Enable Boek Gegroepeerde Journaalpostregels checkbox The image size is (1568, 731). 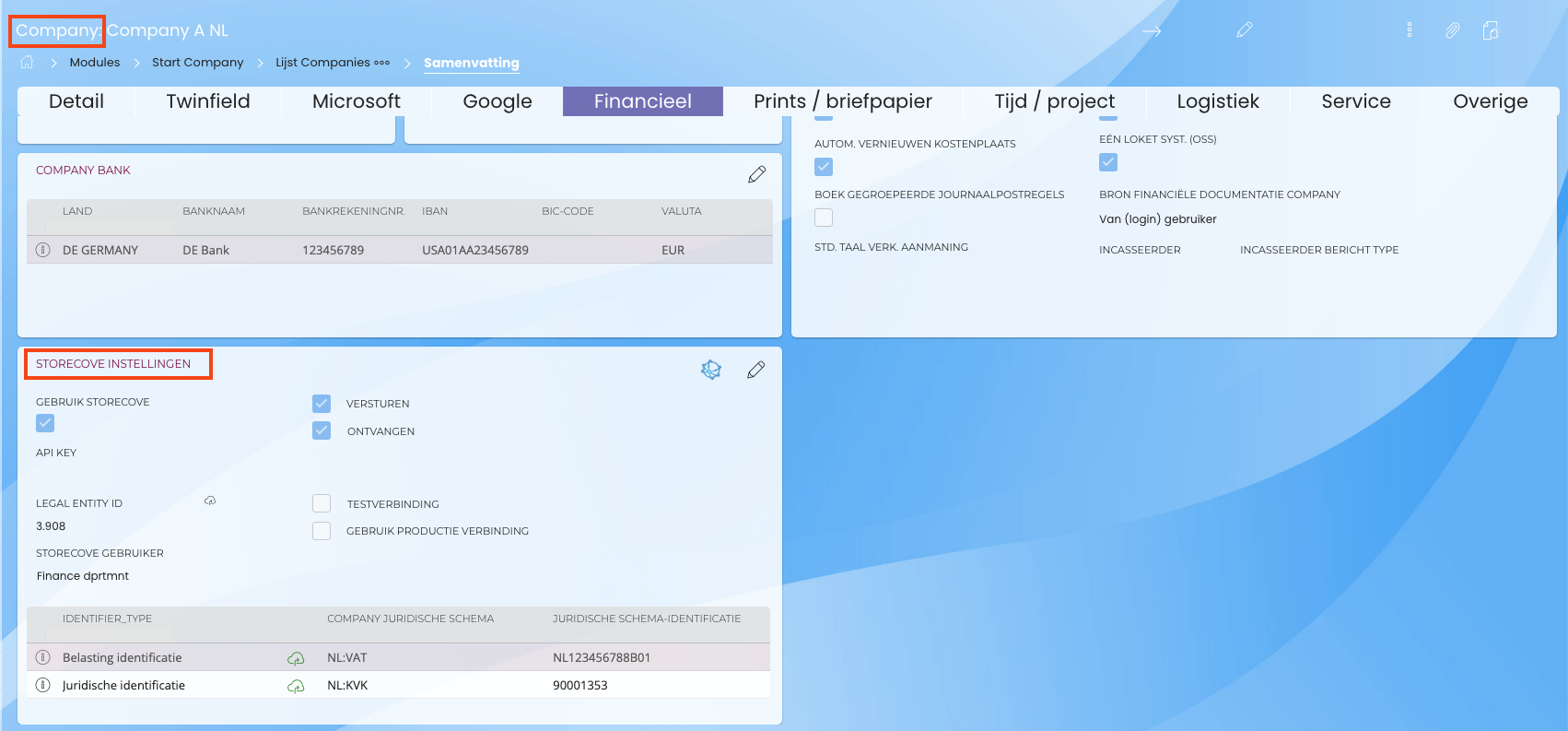[824, 218]
